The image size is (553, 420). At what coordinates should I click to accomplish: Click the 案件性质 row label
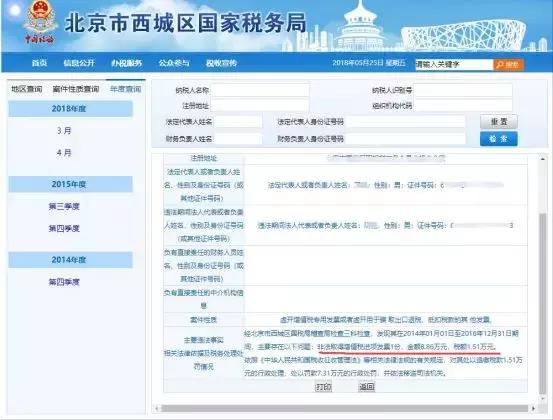click(203, 320)
